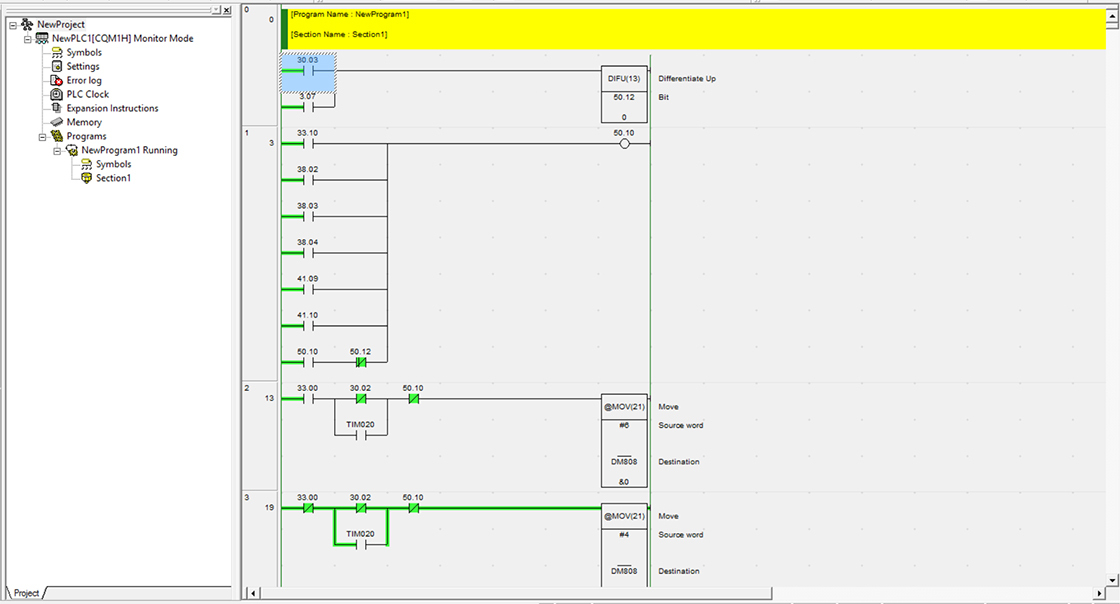The height and width of the screenshot is (604, 1120).
Task: Select the Memory chip icon
Action: 57,122
